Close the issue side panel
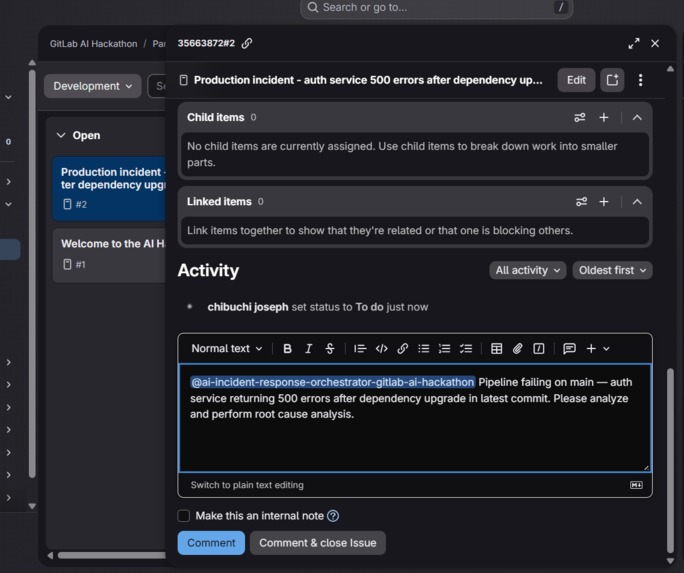684x573 pixels. click(x=655, y=44)
